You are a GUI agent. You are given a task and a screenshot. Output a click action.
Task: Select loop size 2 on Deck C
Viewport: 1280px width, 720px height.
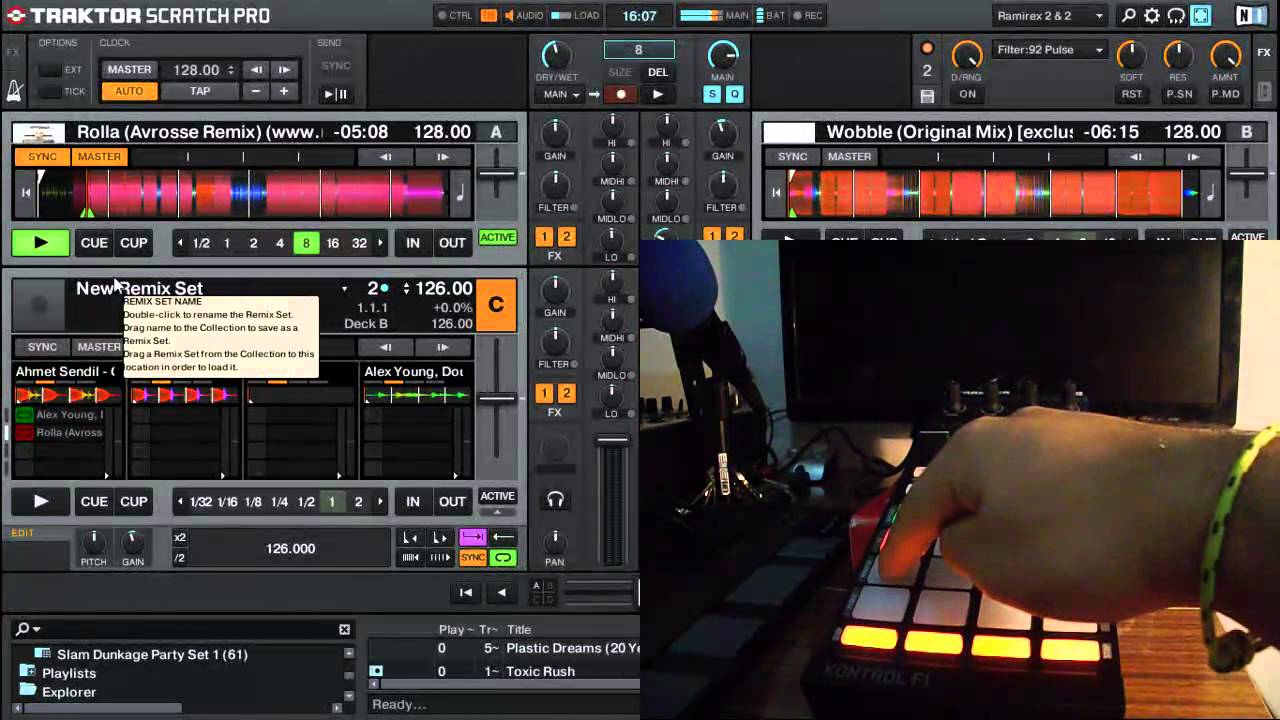358,502
